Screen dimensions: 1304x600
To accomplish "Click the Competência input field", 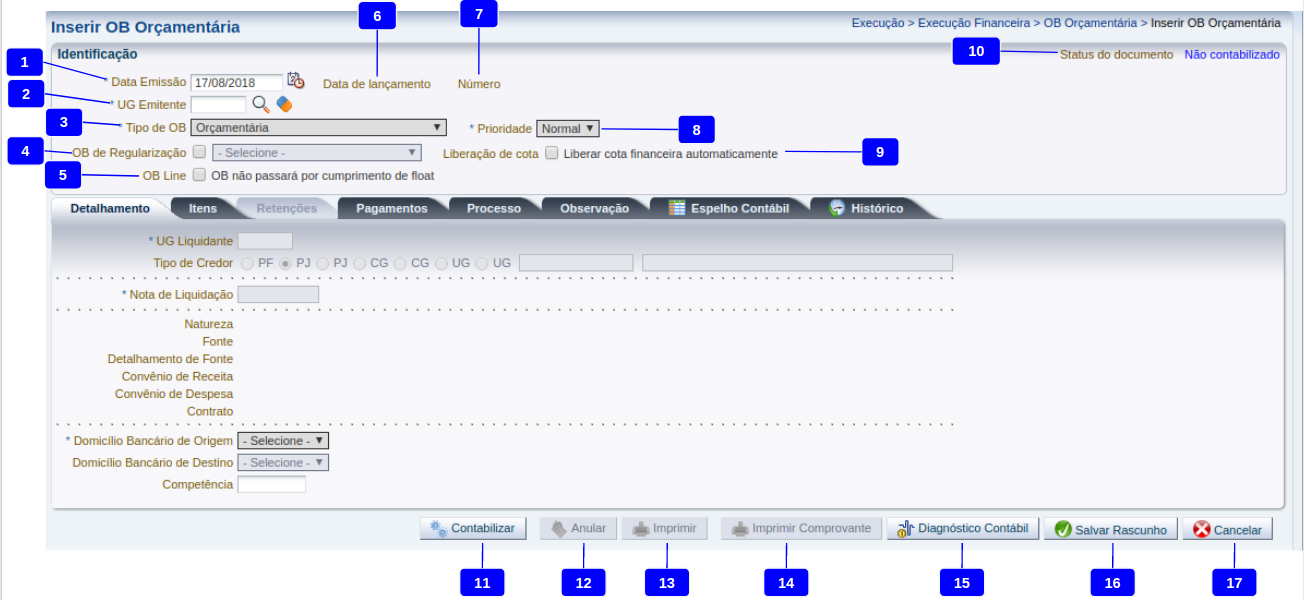I will 271,485.
